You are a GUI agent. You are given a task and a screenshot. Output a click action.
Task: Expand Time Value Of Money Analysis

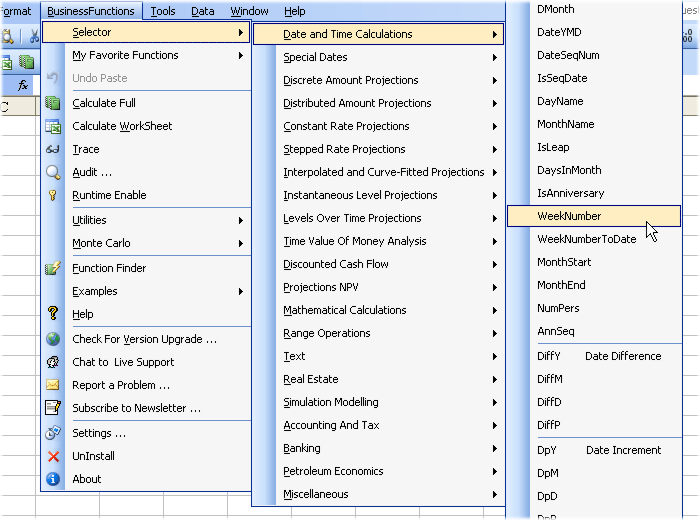click(379, 241)
